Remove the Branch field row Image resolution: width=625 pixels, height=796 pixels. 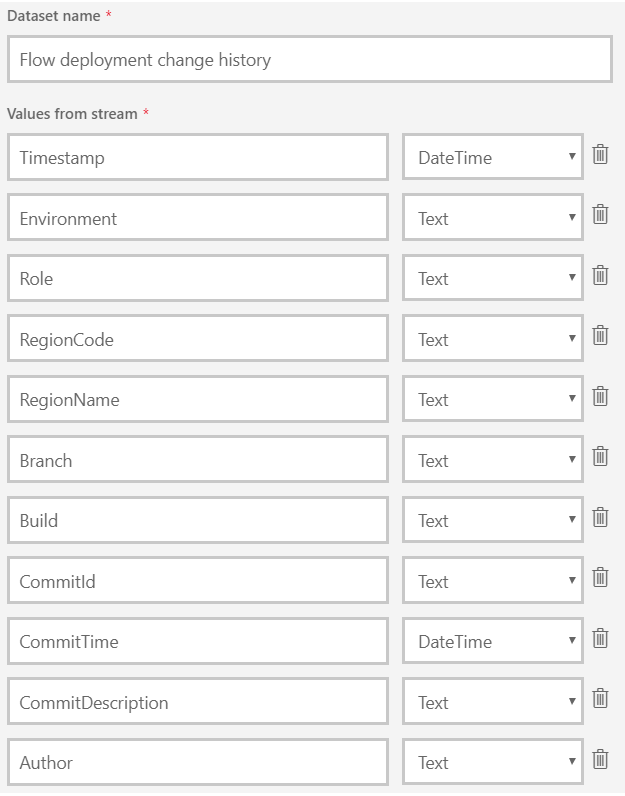click(600, 457)
